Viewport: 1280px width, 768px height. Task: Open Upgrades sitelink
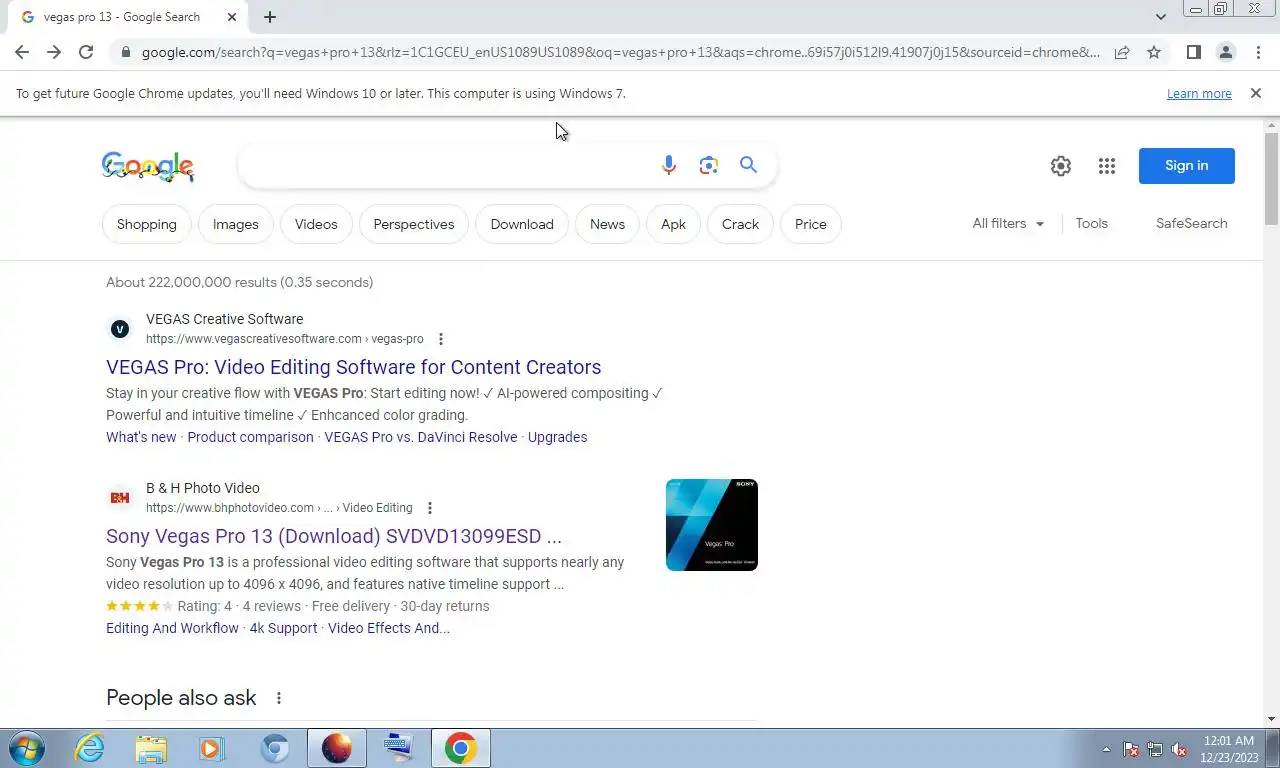558,437
